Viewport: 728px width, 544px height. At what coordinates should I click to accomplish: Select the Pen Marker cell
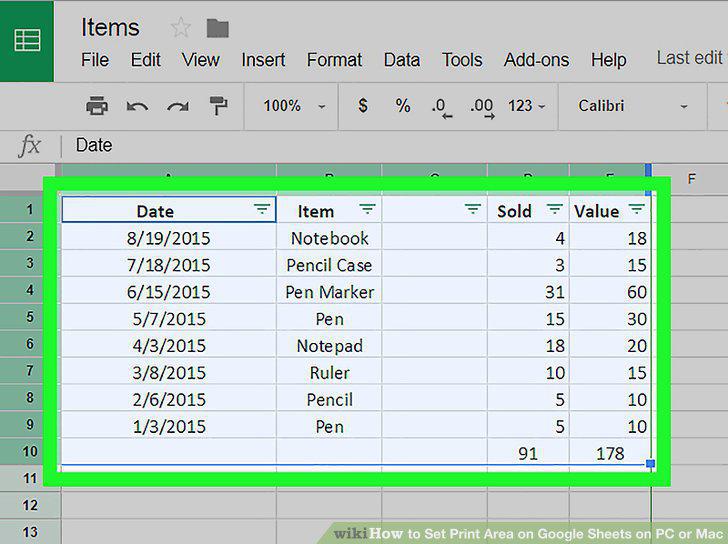pyautogui.click(x=329, y=292)
